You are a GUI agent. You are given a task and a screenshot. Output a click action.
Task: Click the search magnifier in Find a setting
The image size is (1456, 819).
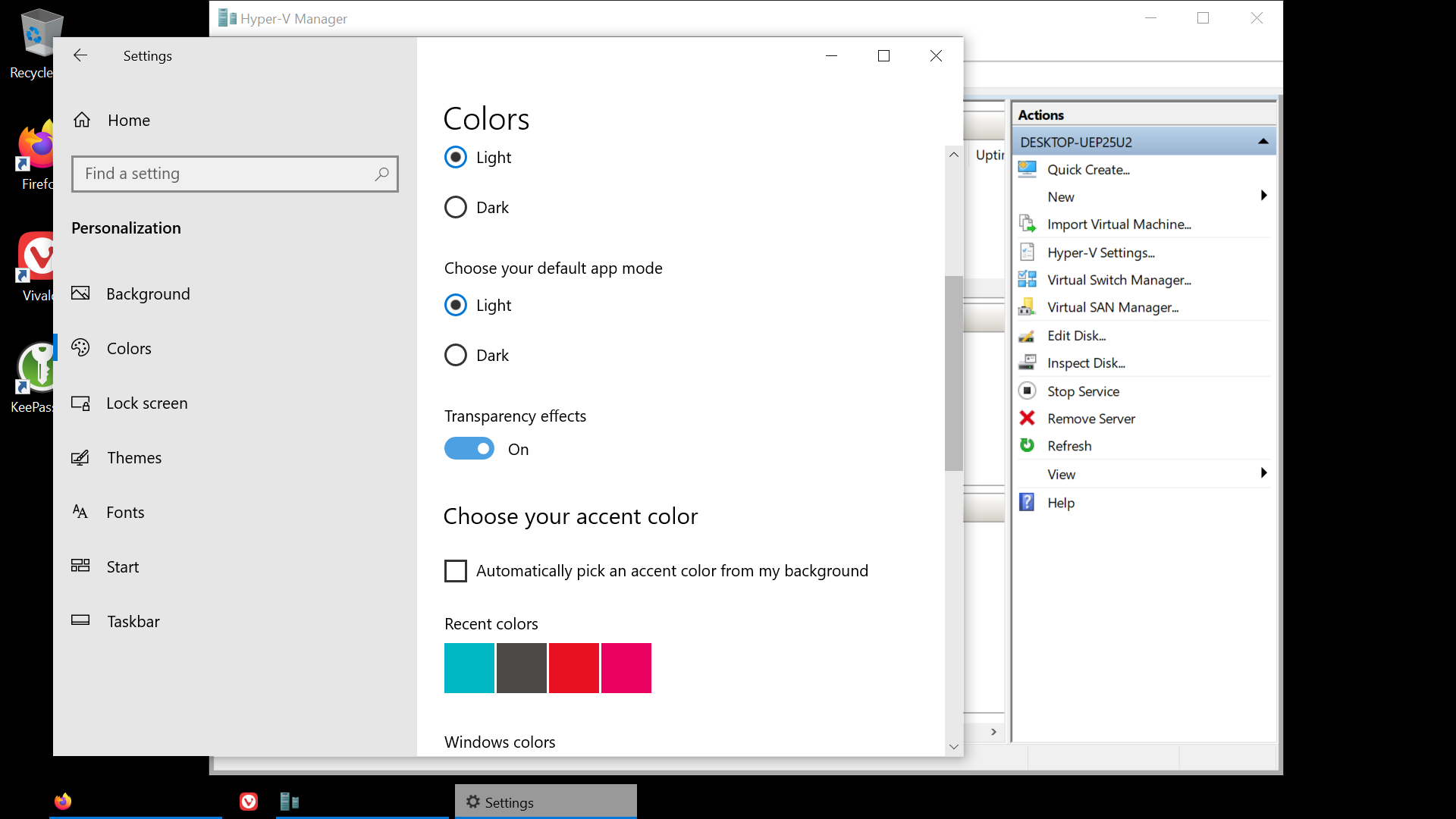[x=381, y=174]
